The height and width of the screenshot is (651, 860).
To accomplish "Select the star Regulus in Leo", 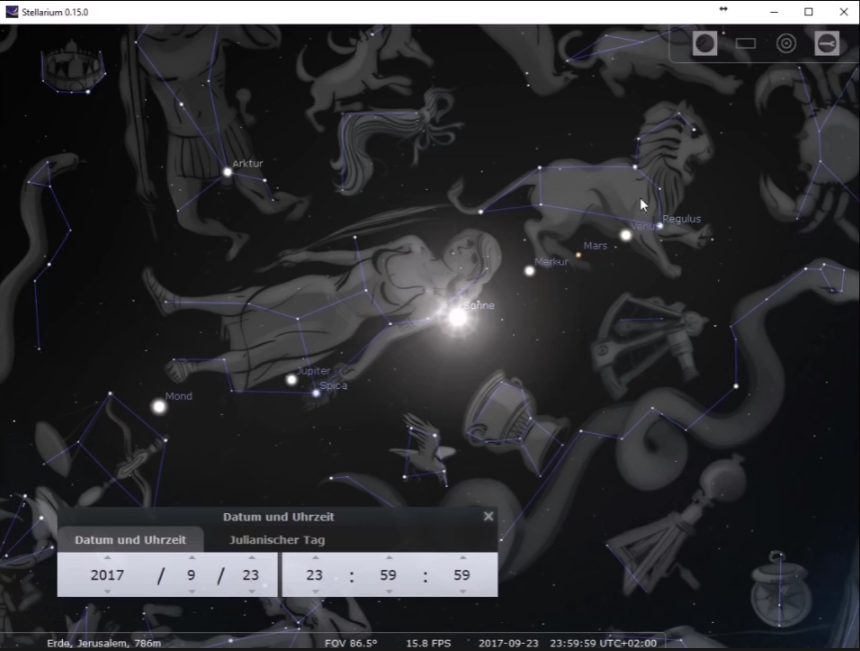I will point(660,225).
